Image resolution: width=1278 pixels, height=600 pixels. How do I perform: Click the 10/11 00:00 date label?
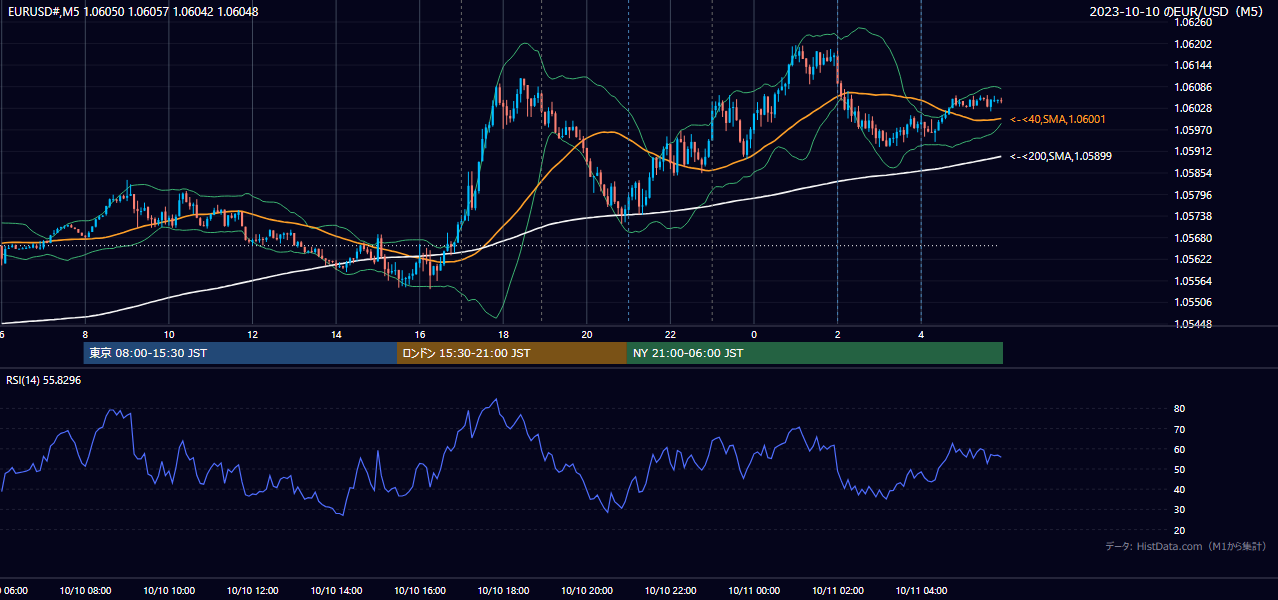coord(754,591)
